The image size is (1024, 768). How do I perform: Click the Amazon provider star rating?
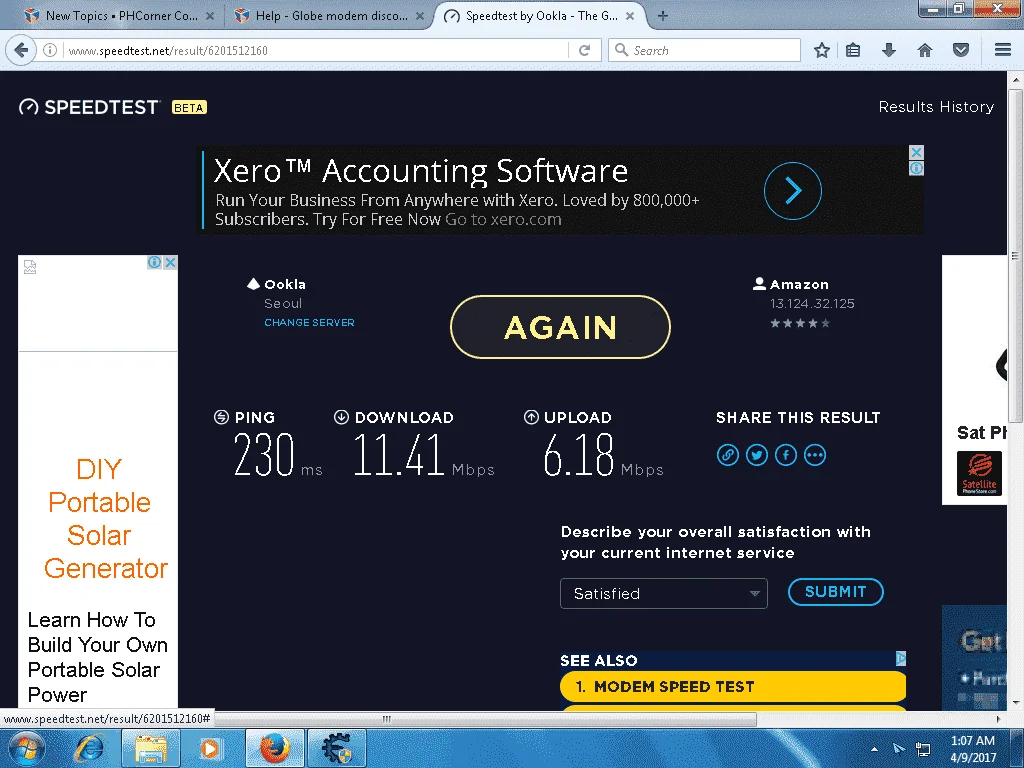point(799,323)
